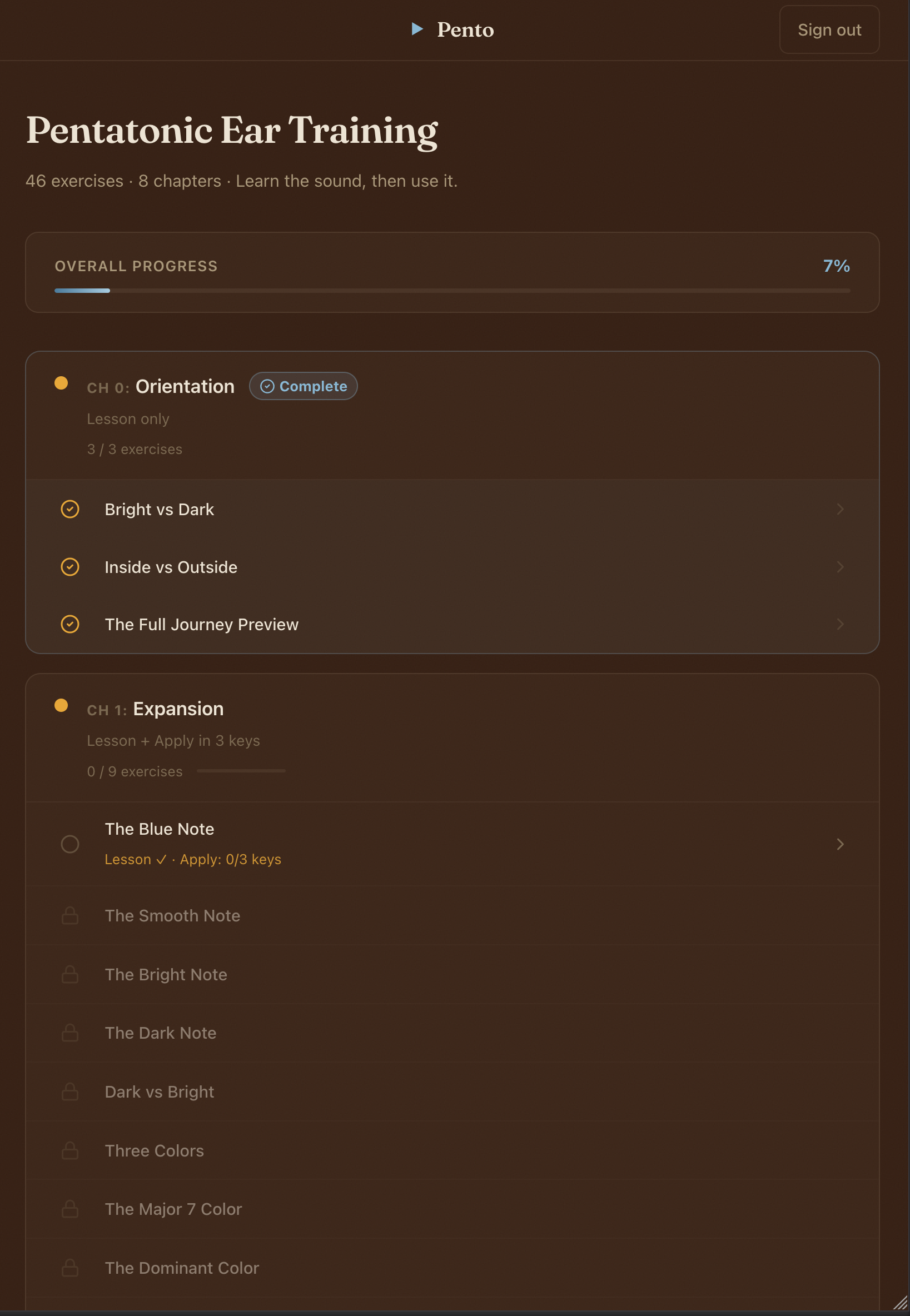Viewport: 910px width, 1316px height.
Task: Click the locked The Dominant Color title
Action: (x=182, y=1268)
